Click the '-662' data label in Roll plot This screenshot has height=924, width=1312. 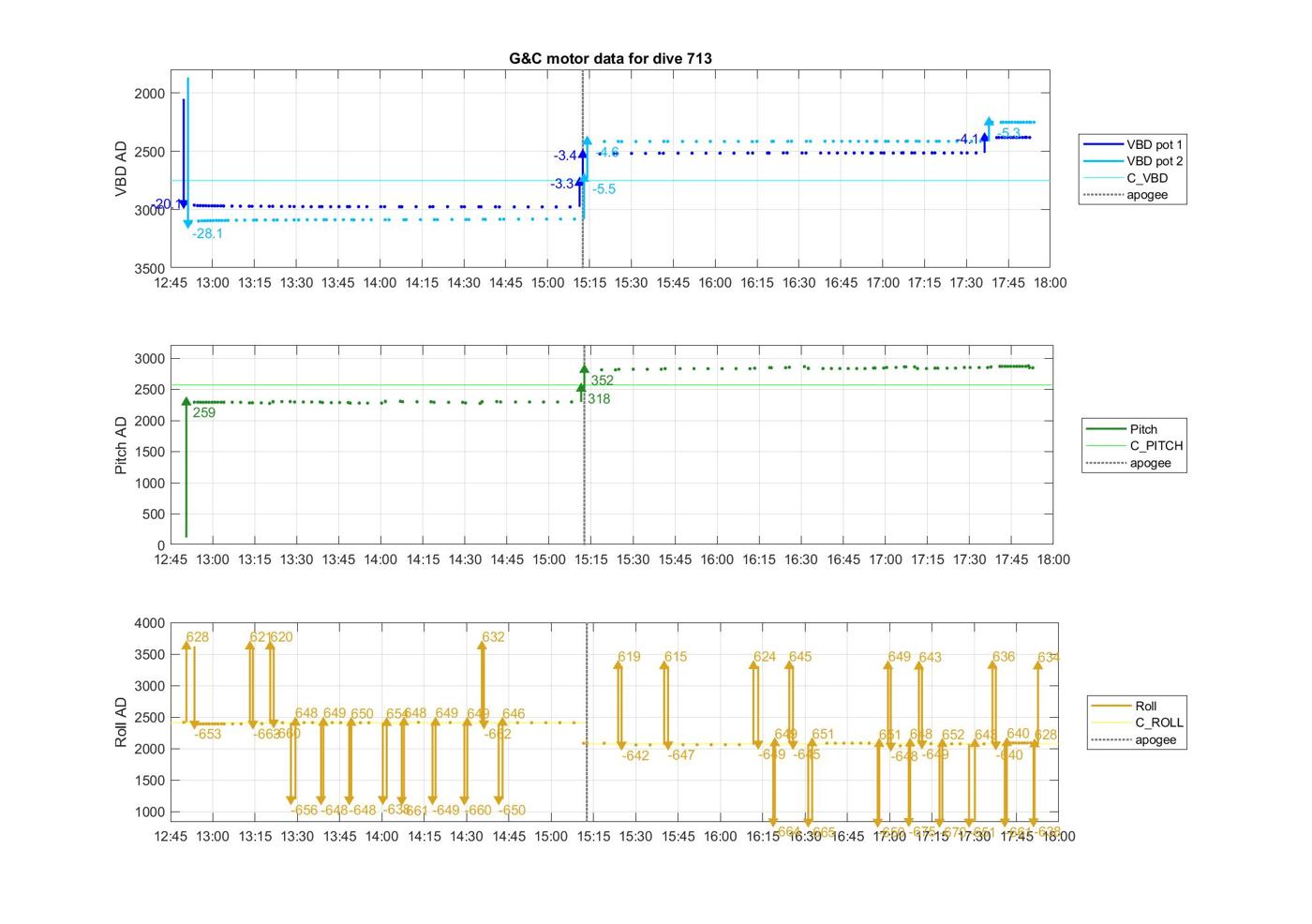click(x=498, y=734)
